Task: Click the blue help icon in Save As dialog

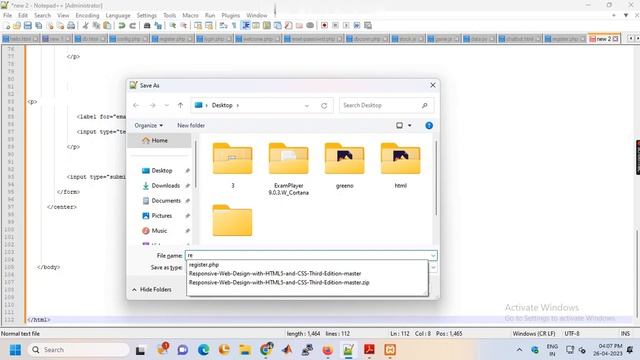Action: 429,125
